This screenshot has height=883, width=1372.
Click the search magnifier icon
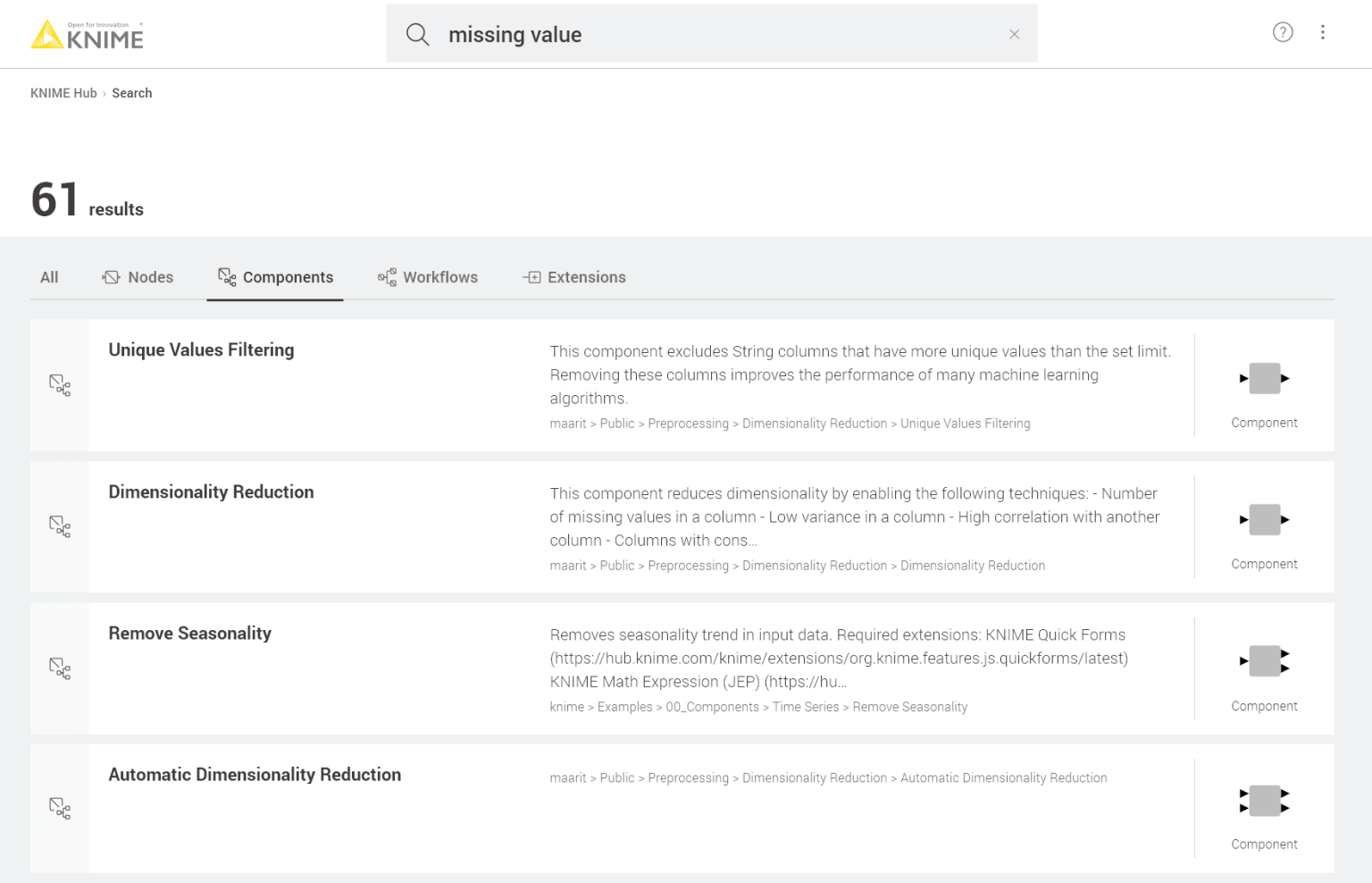417,35
